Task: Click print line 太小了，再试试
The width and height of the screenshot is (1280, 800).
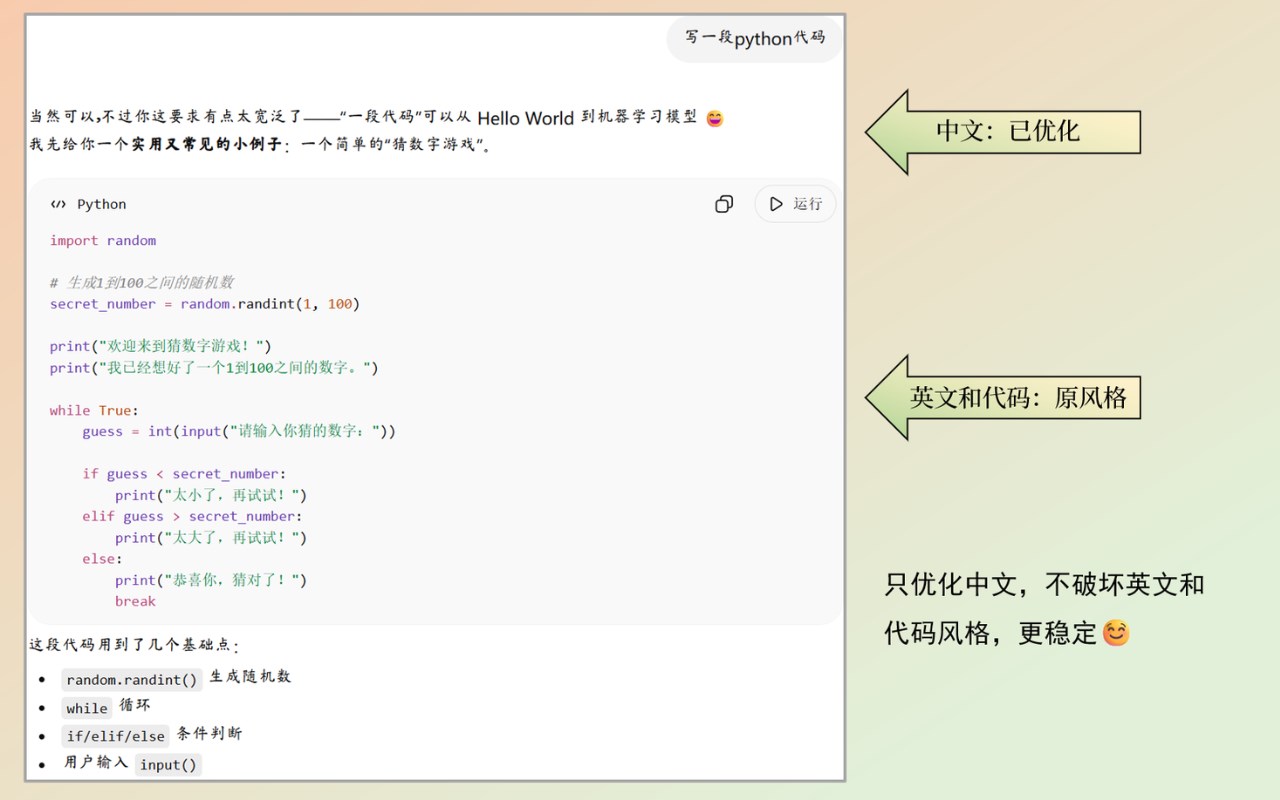Action: click(211, 495)
